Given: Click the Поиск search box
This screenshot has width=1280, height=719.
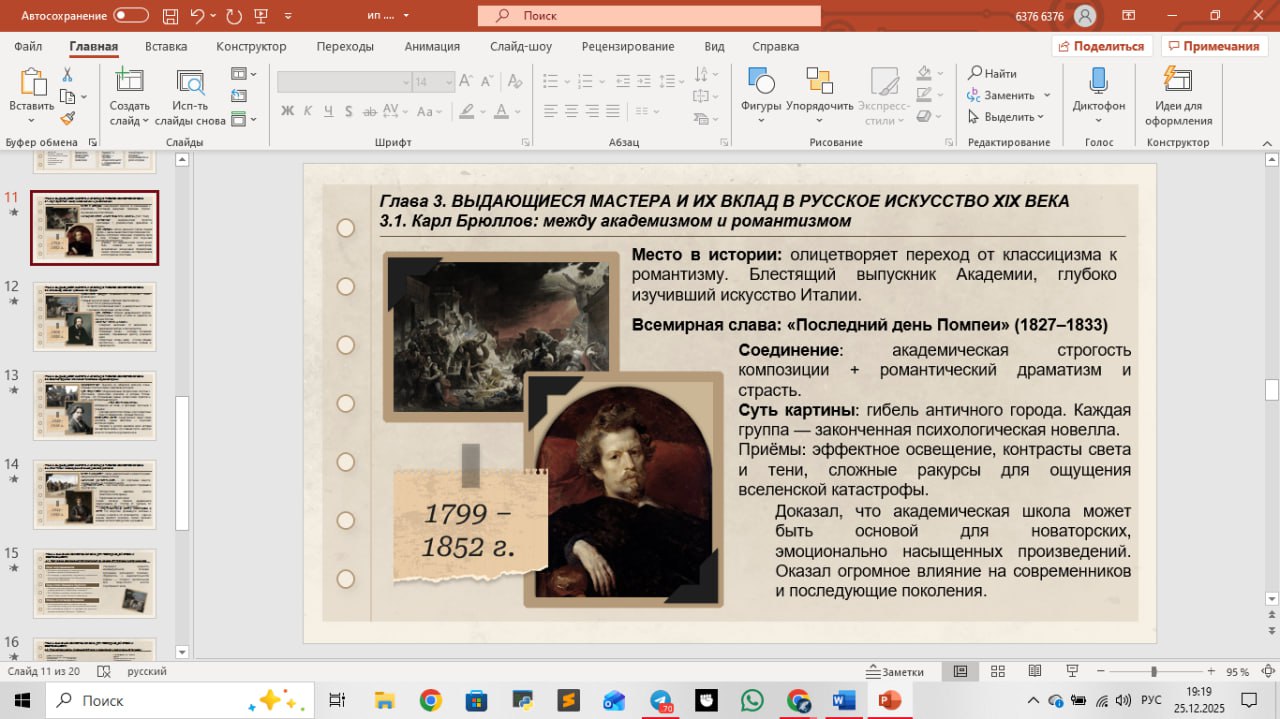Looking at the screenshot, I should click(649, 16).
